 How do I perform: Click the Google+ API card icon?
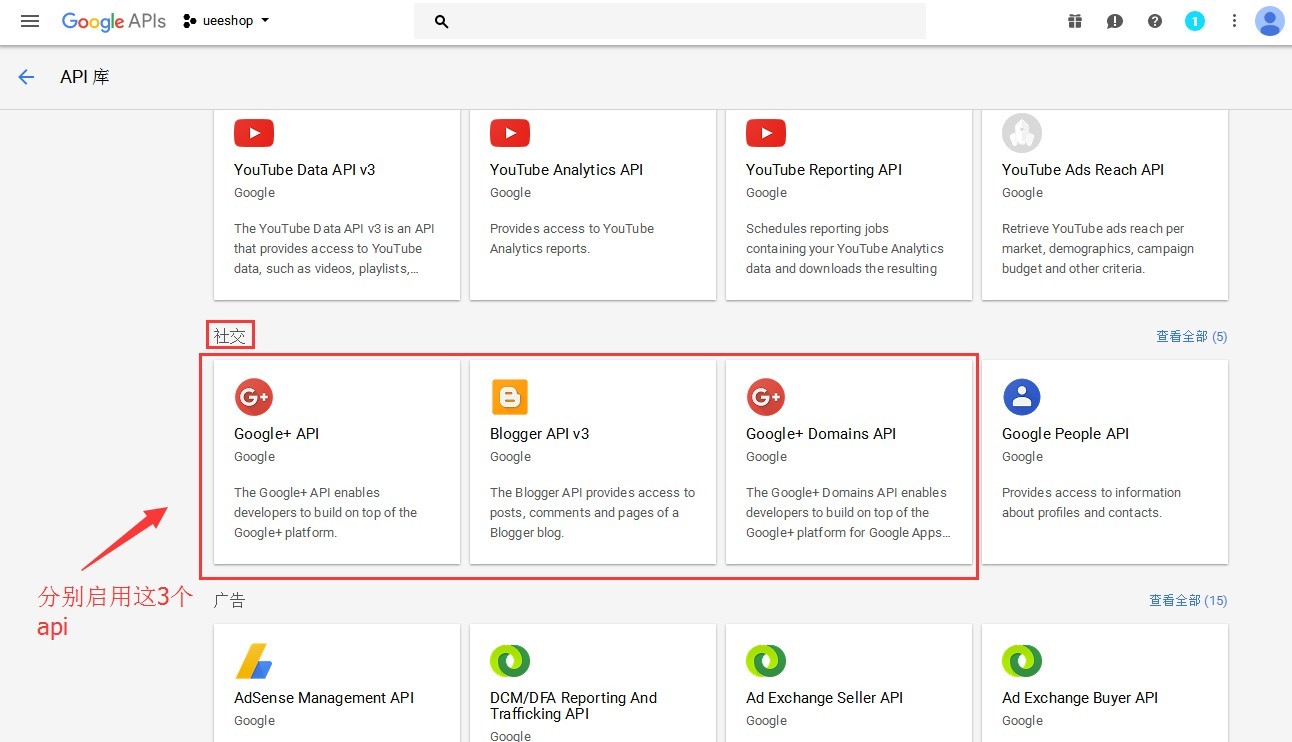[254, 397]
